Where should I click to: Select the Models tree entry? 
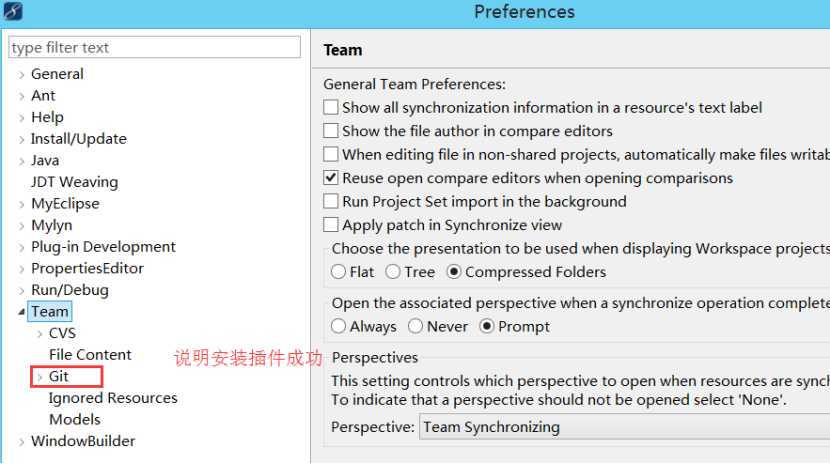75,420
